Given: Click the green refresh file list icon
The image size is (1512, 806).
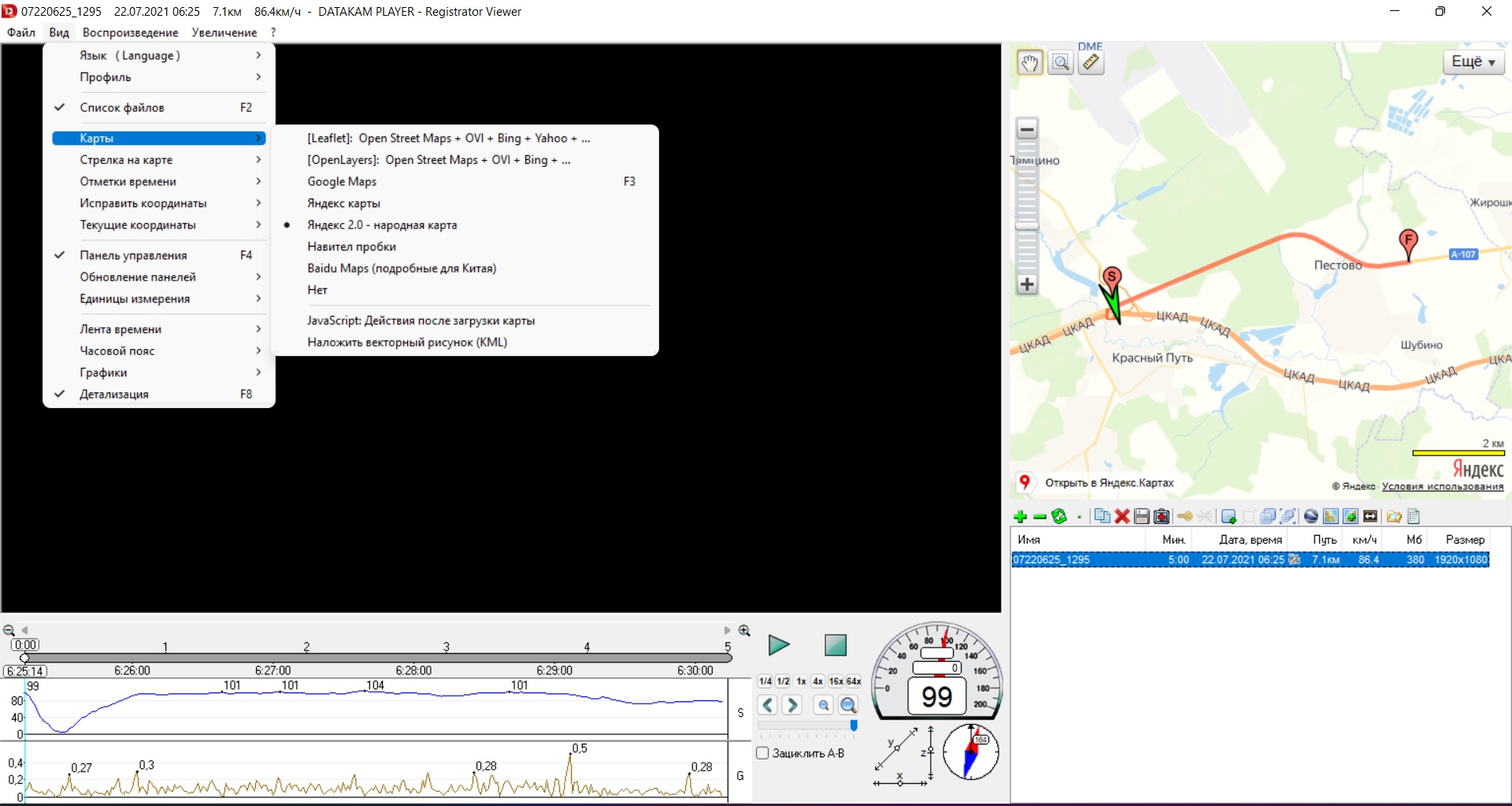Looking at the screenshot, I should 1059,517.
